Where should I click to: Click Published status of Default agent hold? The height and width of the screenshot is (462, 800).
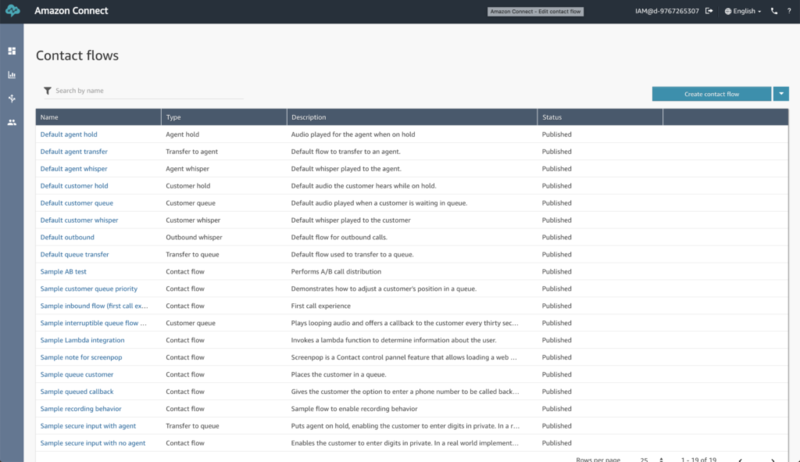pos(557,135)
